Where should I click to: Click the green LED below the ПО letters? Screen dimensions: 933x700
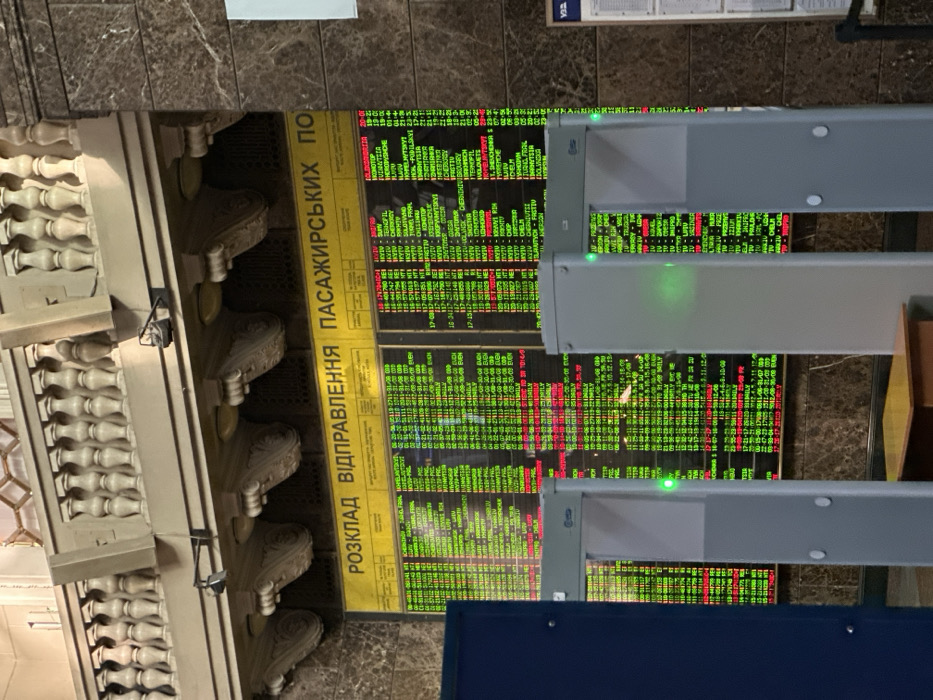[594, 117]
